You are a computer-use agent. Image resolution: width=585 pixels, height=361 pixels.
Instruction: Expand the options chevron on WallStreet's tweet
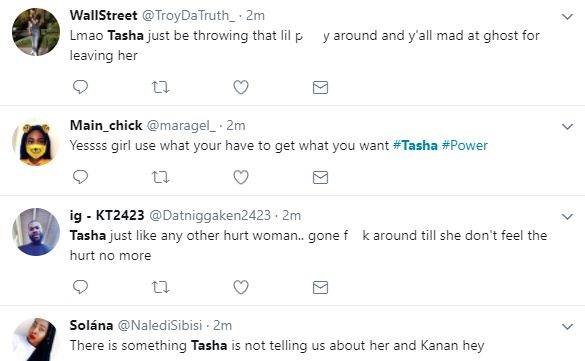[567, 17]
